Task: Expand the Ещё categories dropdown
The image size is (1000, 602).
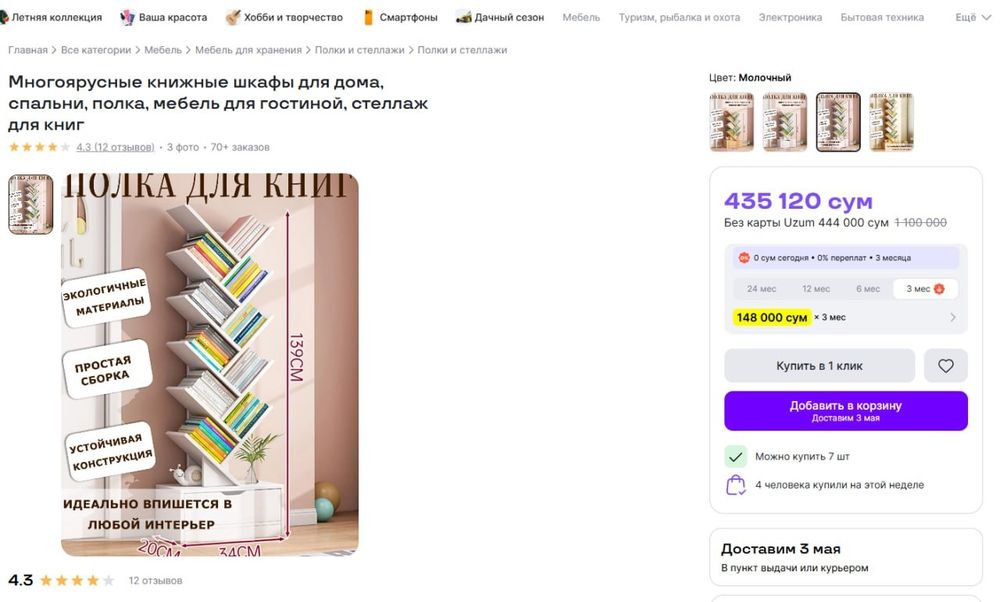Action: point(971,17)
